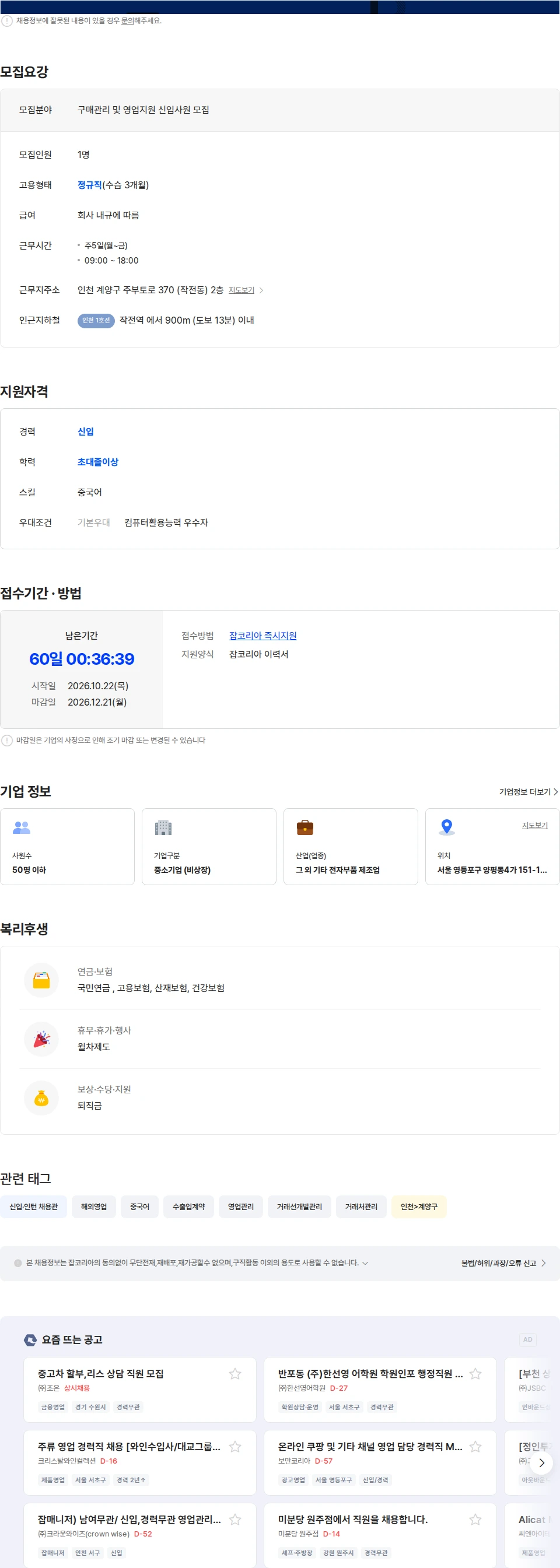Image resolution: width=560 pixels, height=1568 pixels.
Task: Click the employees people icon
Action: click(22, 828)
